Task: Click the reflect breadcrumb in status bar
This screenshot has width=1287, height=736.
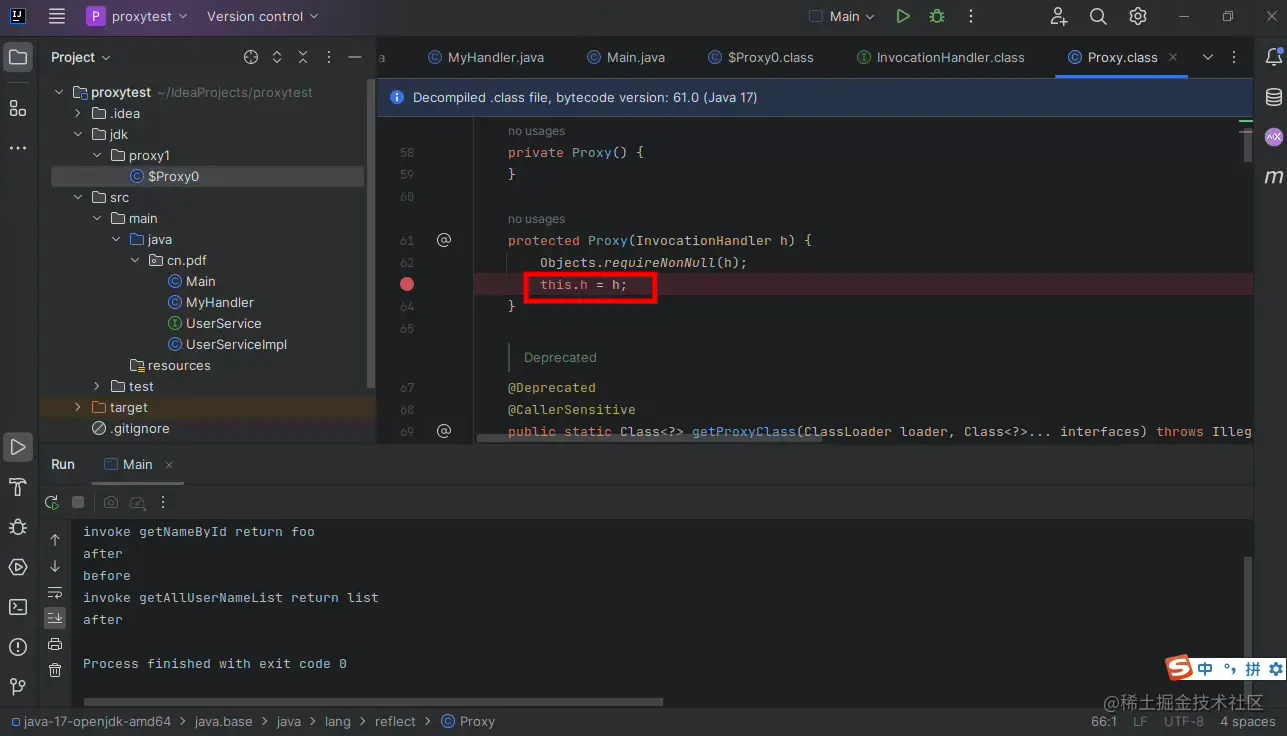Action: [x=395, y=721]
